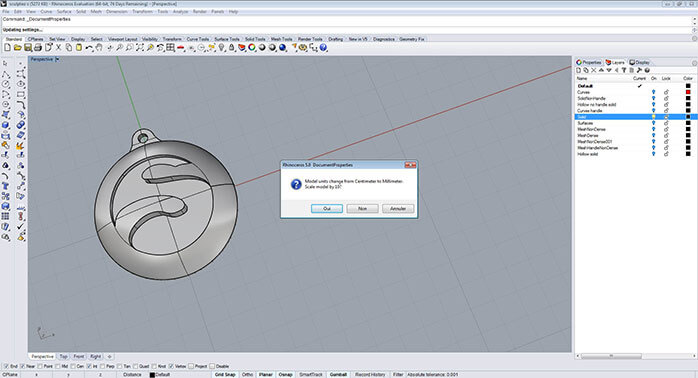Toggle the End osnap checkbox
Screen dimensions: 698x378
[x=6, y=366]
